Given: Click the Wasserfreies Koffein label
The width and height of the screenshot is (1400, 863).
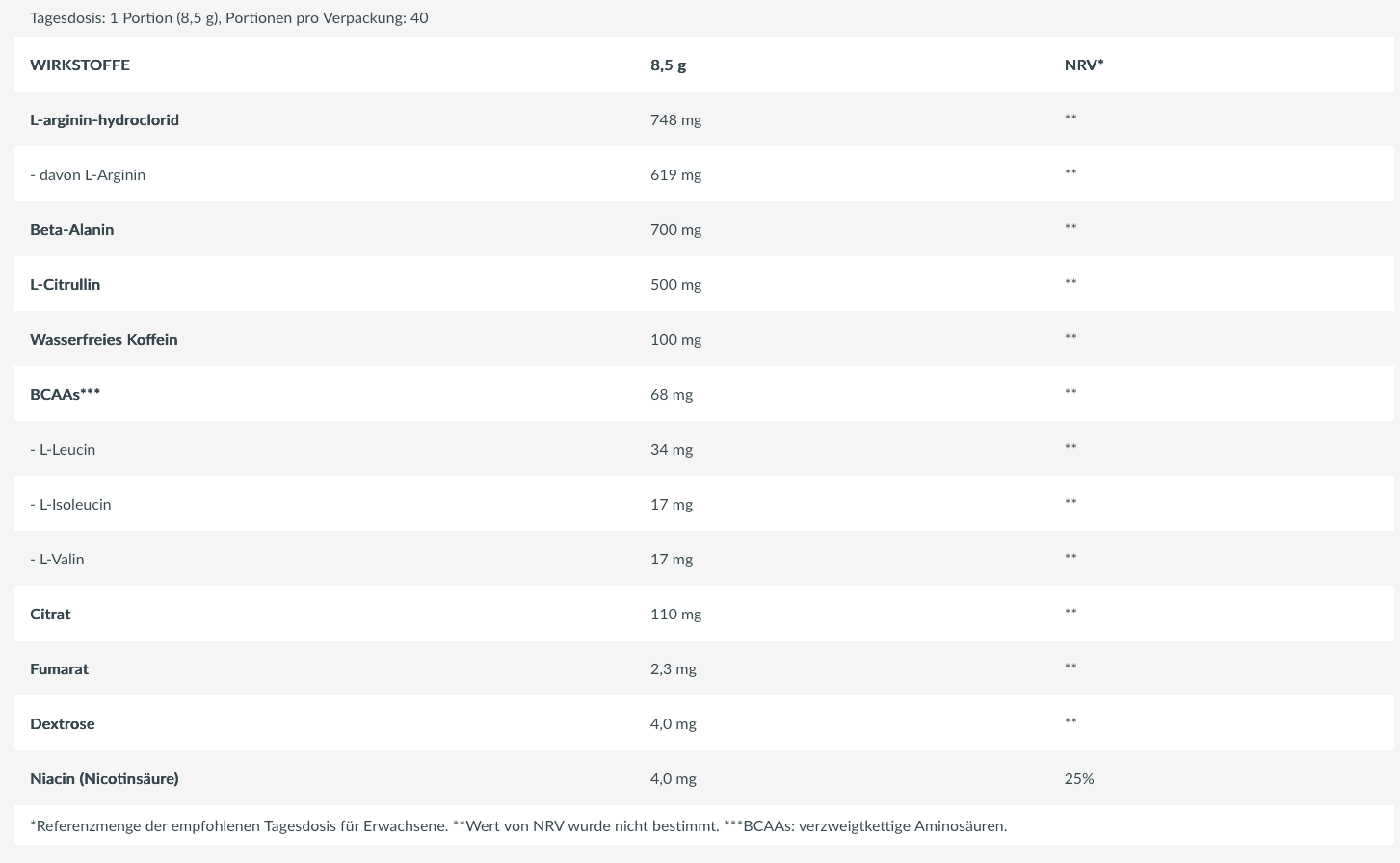Looking at the screenshot, I should coord(104,339).
